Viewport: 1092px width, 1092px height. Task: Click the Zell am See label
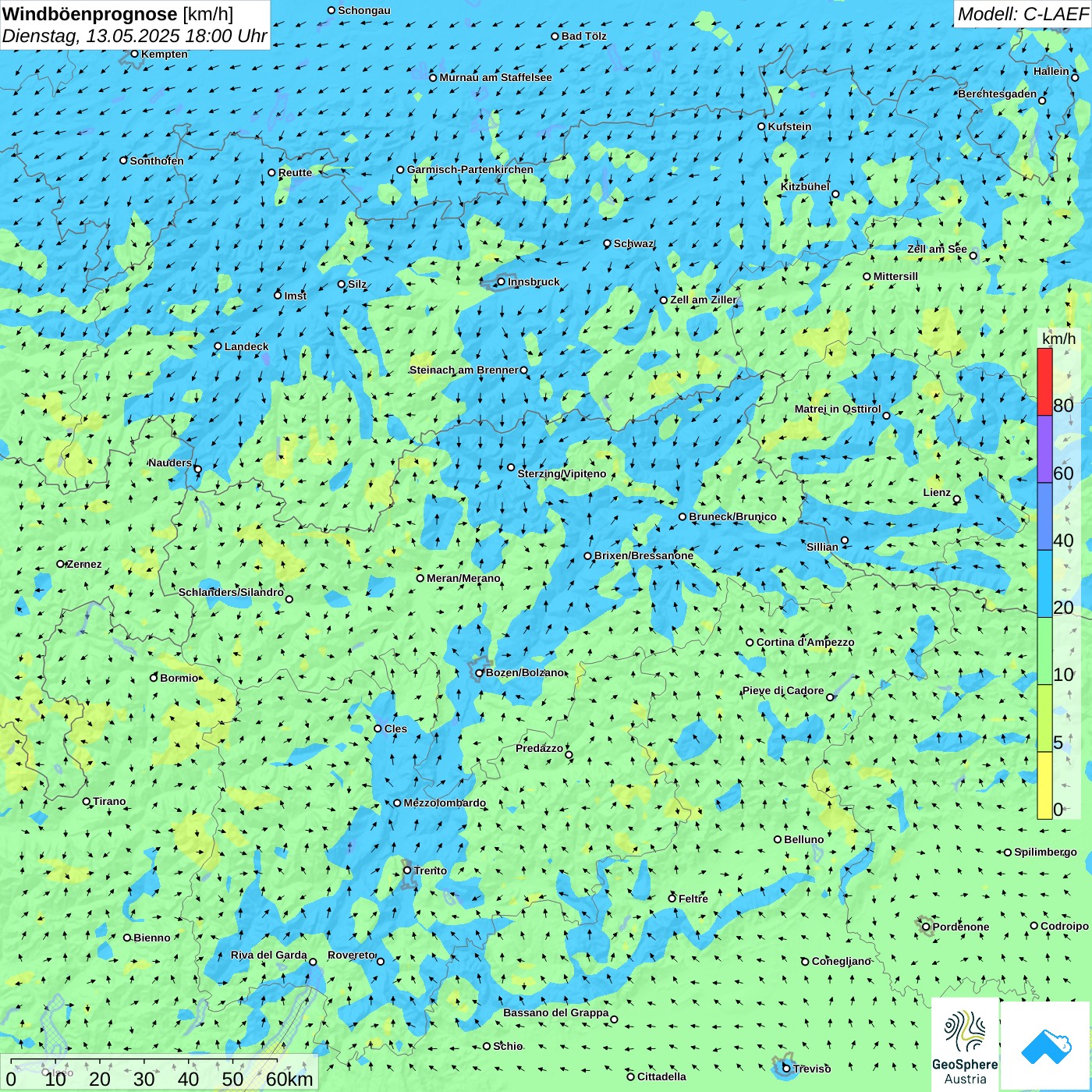937,249
